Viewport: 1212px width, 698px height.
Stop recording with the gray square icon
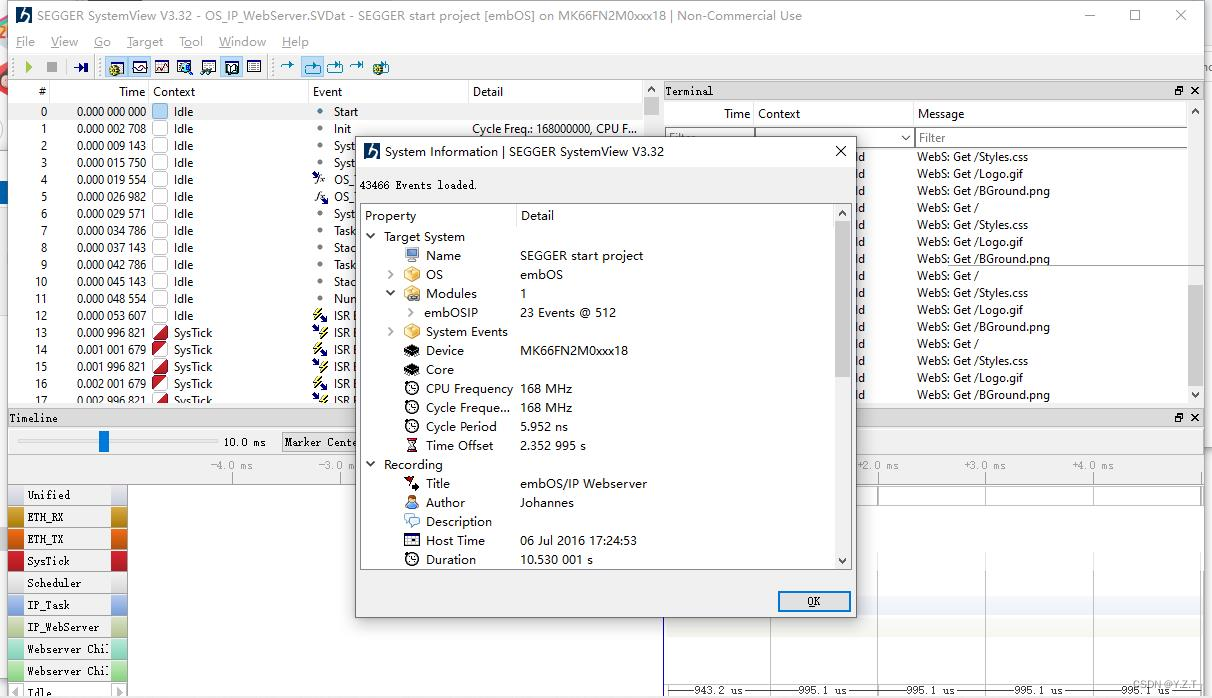(52, 67)
